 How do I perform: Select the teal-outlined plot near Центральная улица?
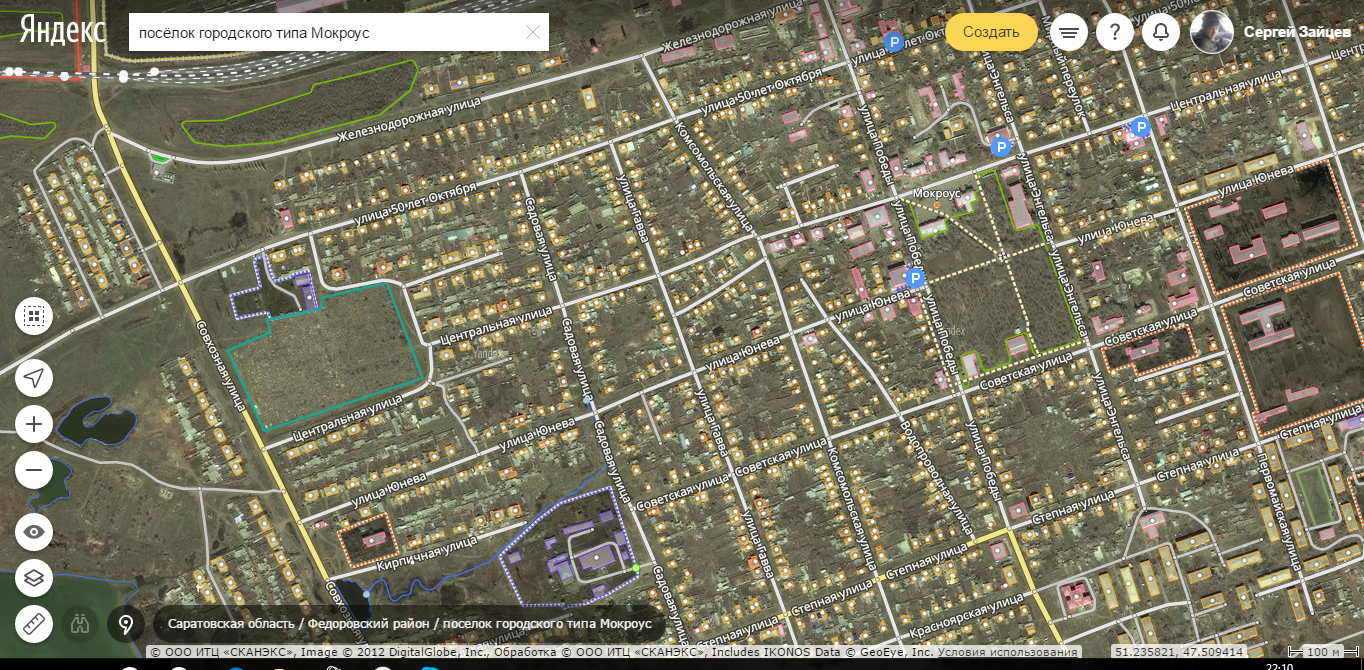tap(325, 355)
